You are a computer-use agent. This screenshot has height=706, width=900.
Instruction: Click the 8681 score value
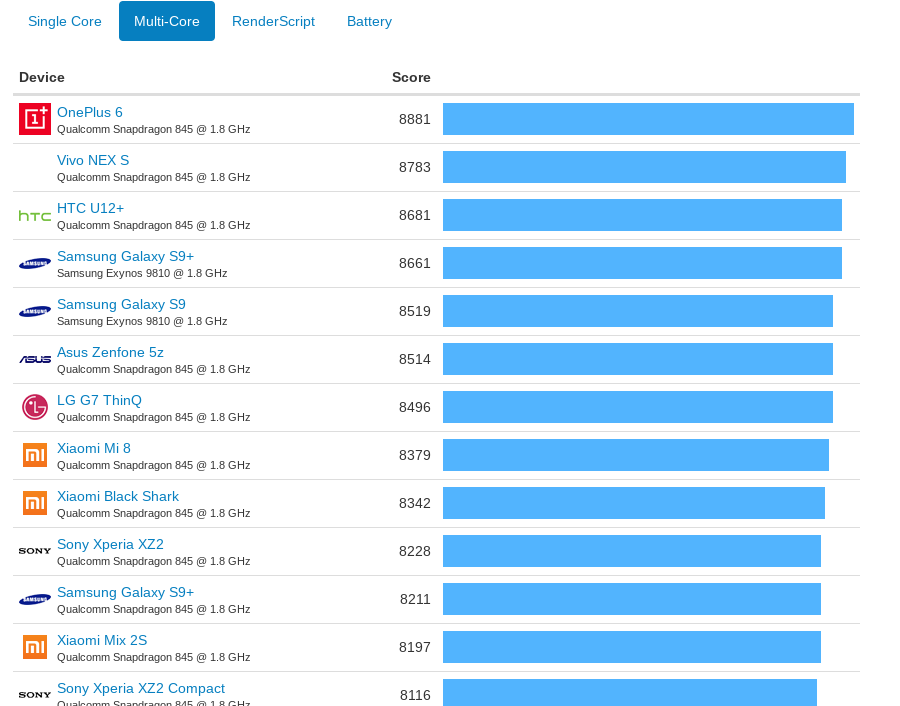point(414,215)
